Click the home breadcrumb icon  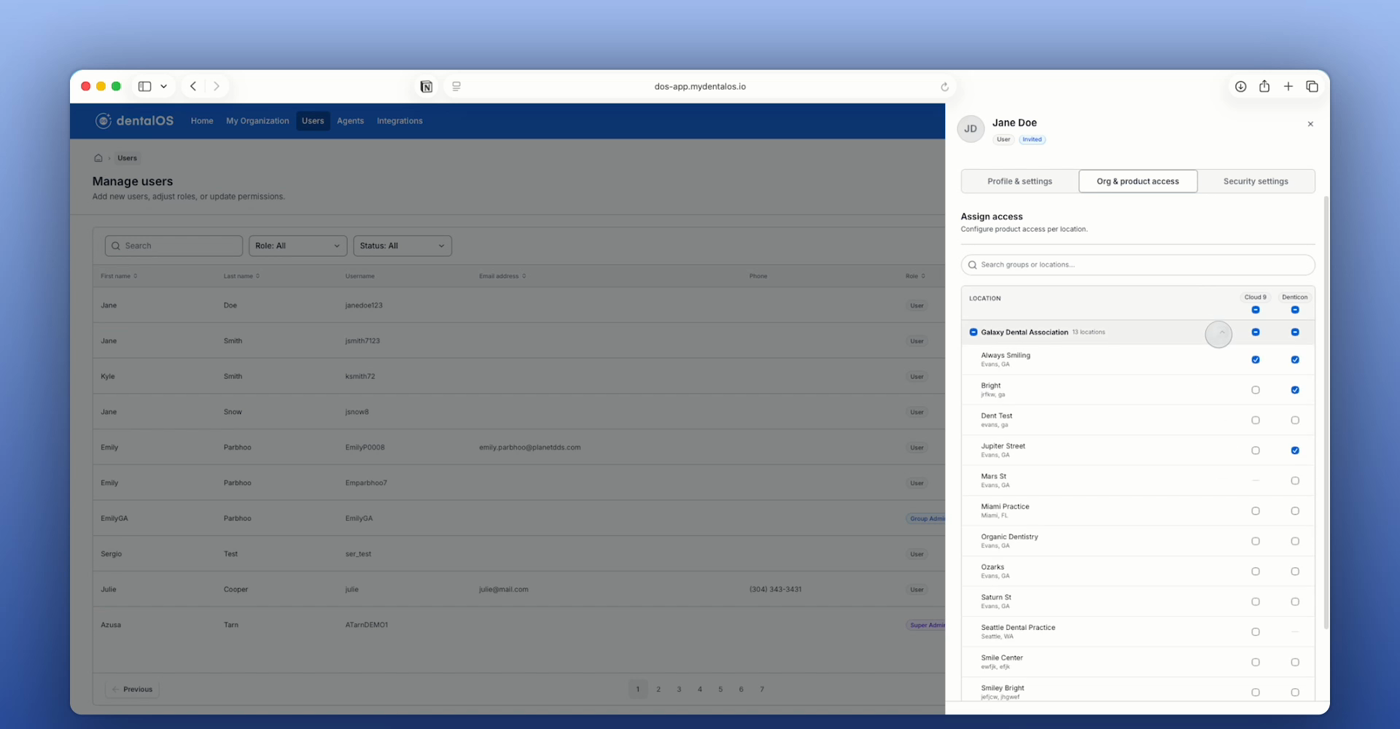click(x=98, y=158)
